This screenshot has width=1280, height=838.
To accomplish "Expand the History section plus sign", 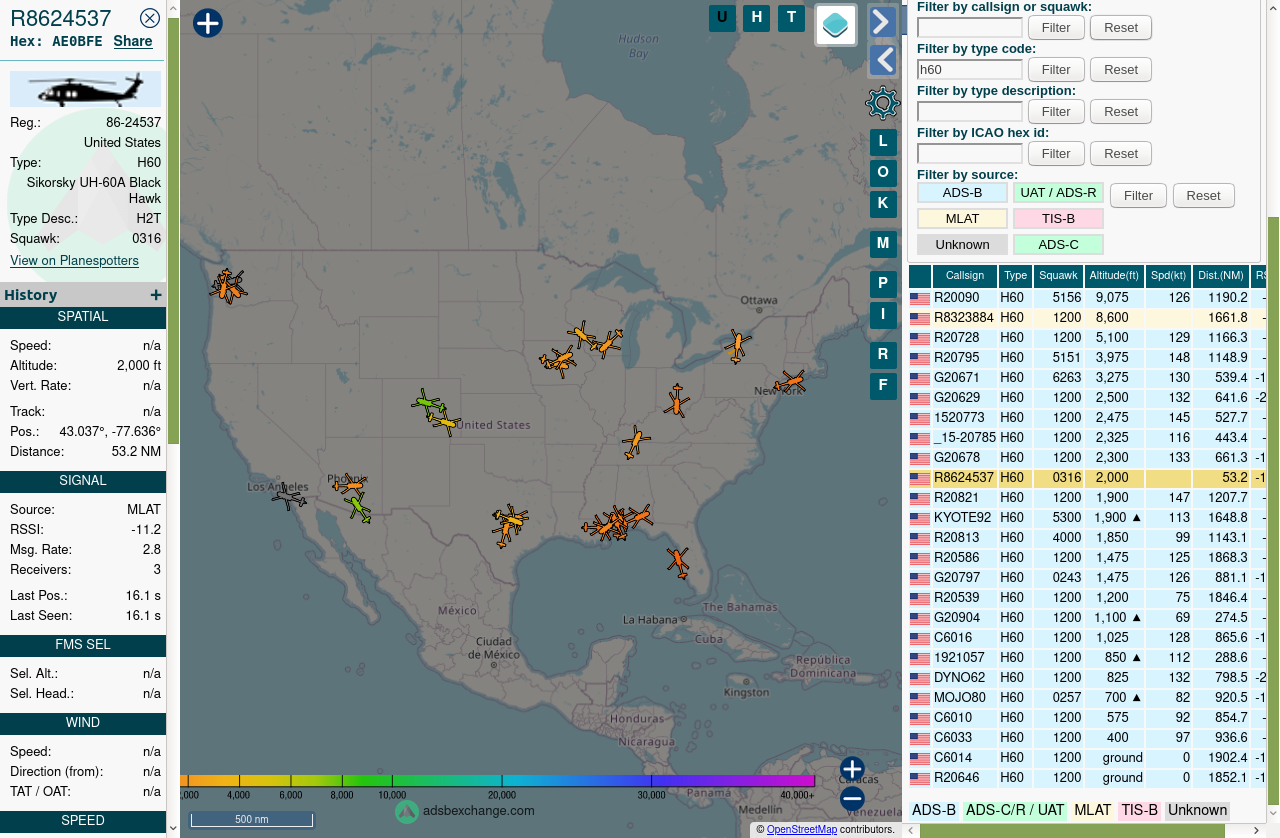I will (155, 295).
